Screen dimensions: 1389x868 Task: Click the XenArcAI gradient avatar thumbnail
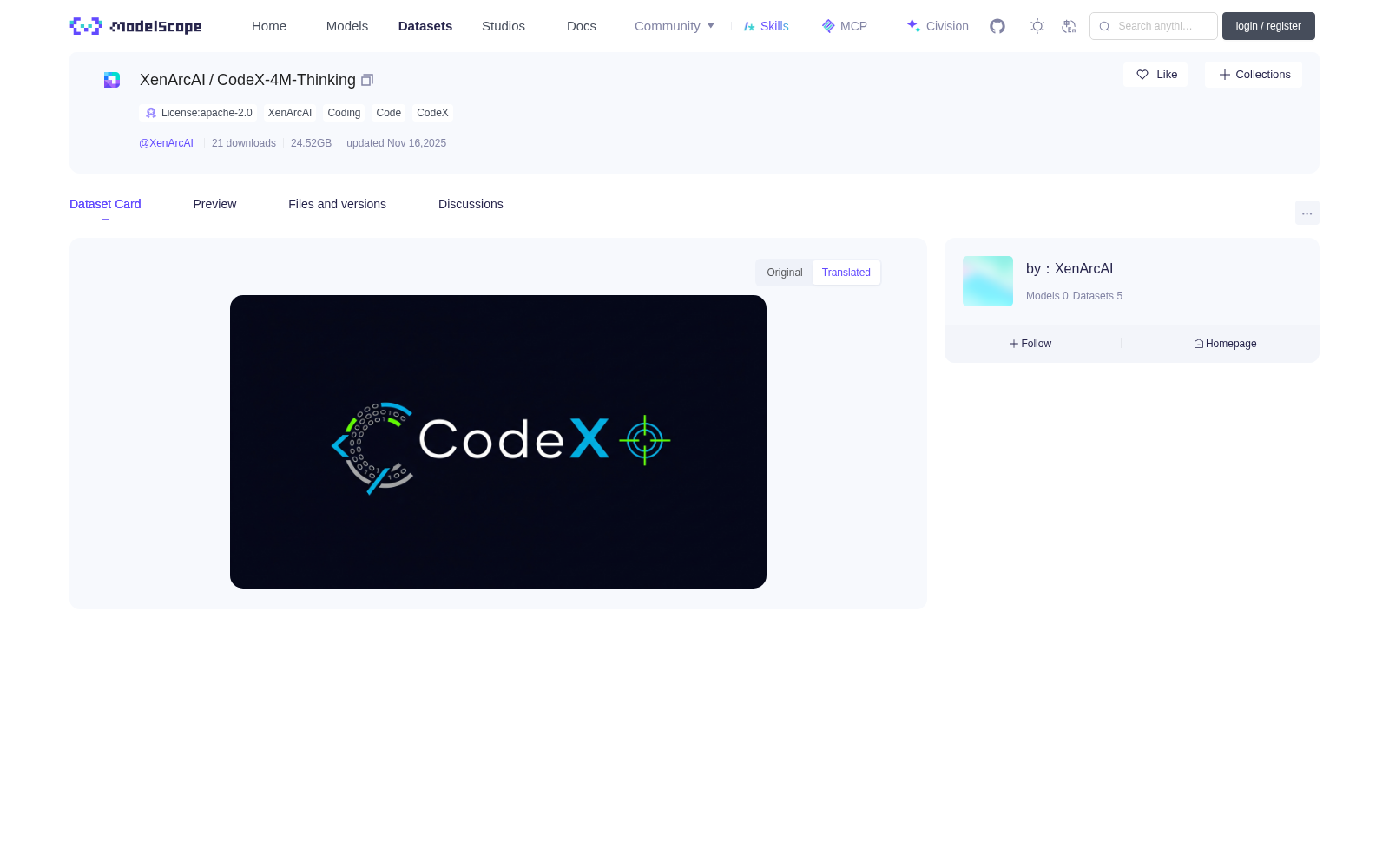coord(988,281)
